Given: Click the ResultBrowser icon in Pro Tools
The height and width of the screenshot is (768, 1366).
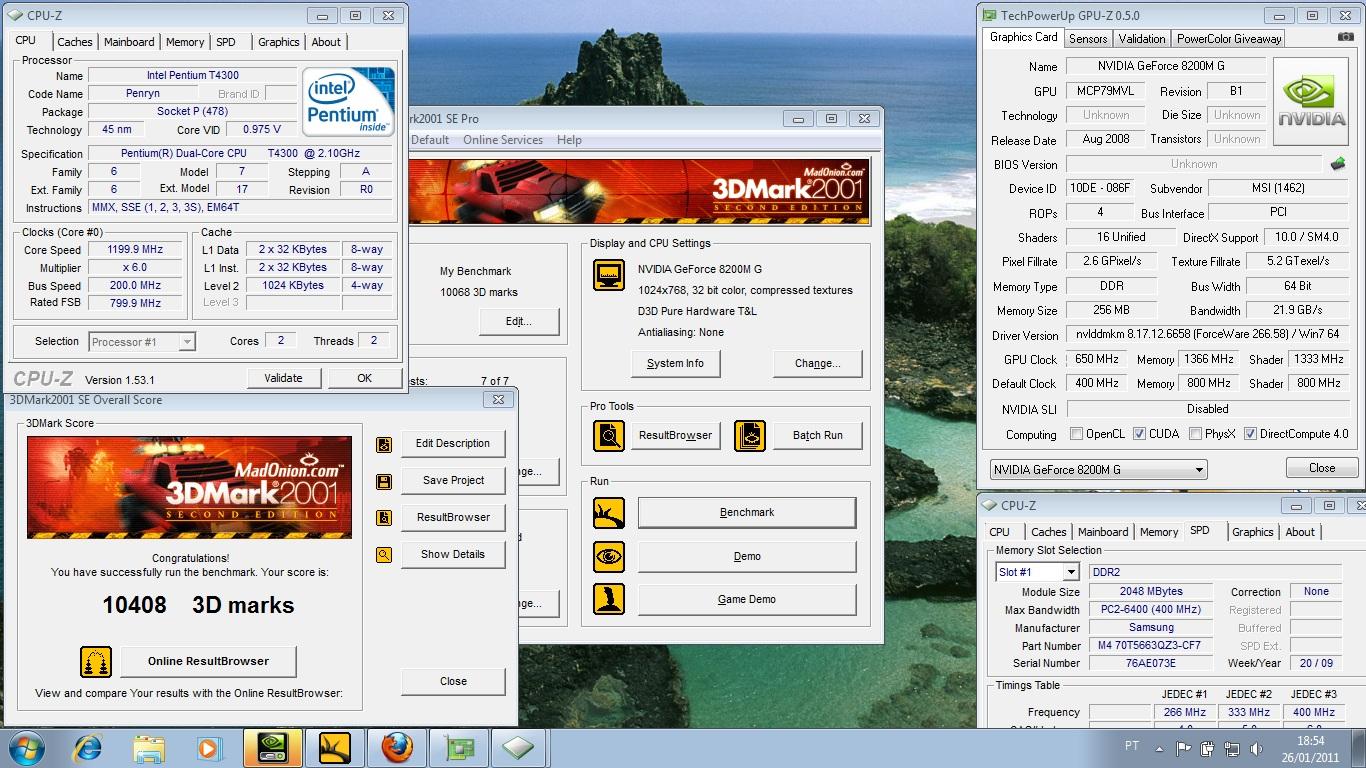Looking at the screenshot, I should (609, 435).
